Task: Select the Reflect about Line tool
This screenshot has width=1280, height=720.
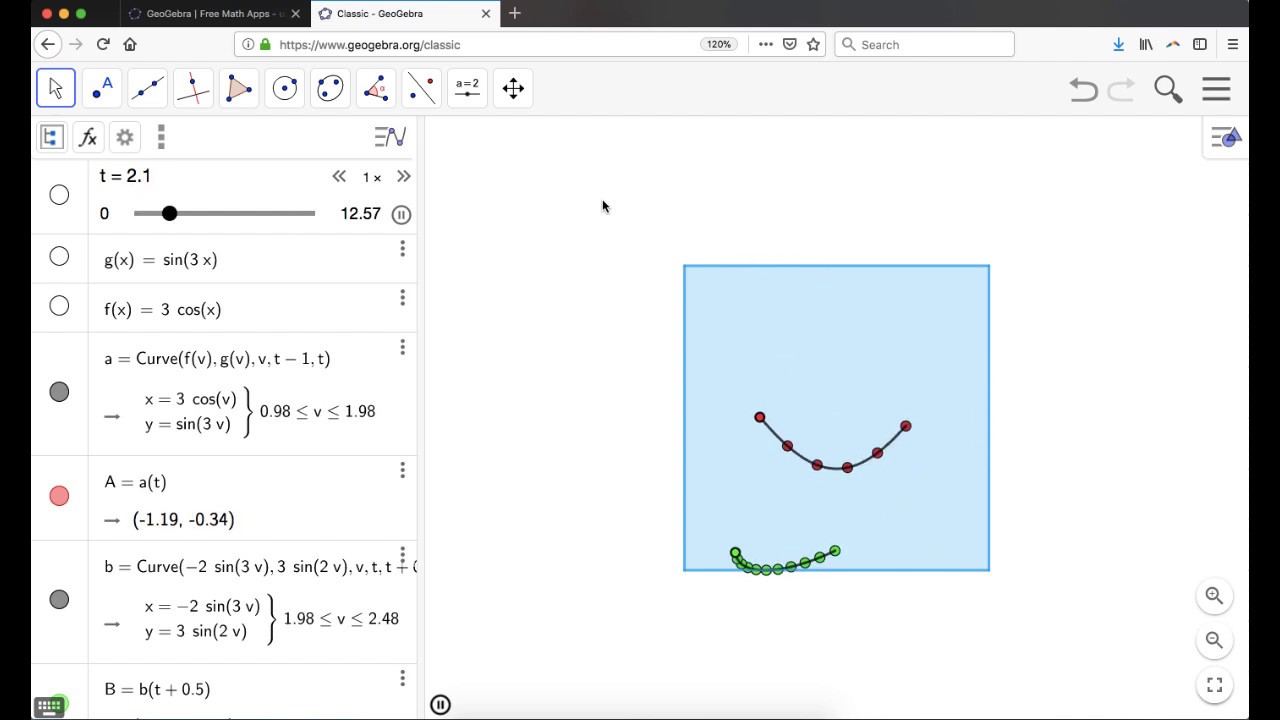Action: 422,88
